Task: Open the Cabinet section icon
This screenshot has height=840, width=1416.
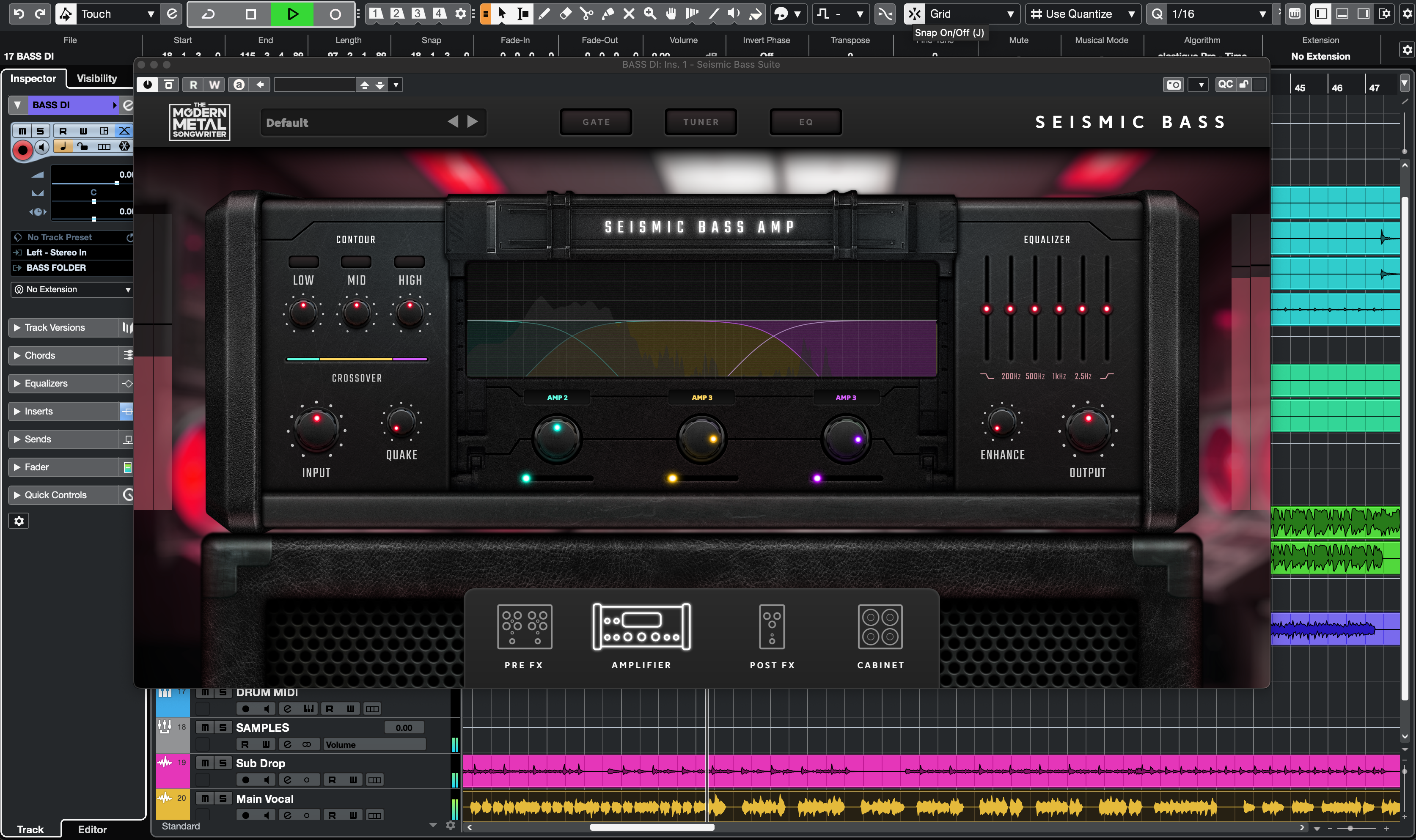Action: coord(880,626)
